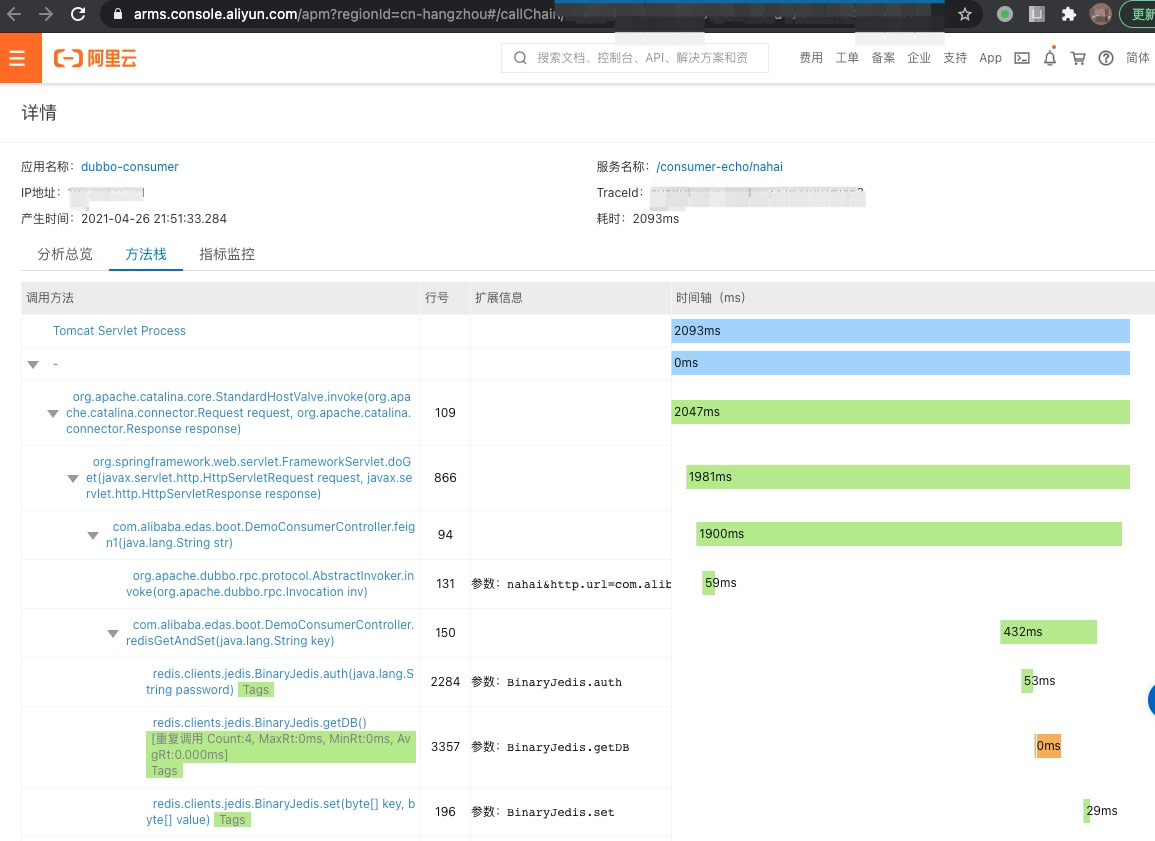Click the browser forward arrow
This screenshot has height=841, width=1155.
[46, 14]
